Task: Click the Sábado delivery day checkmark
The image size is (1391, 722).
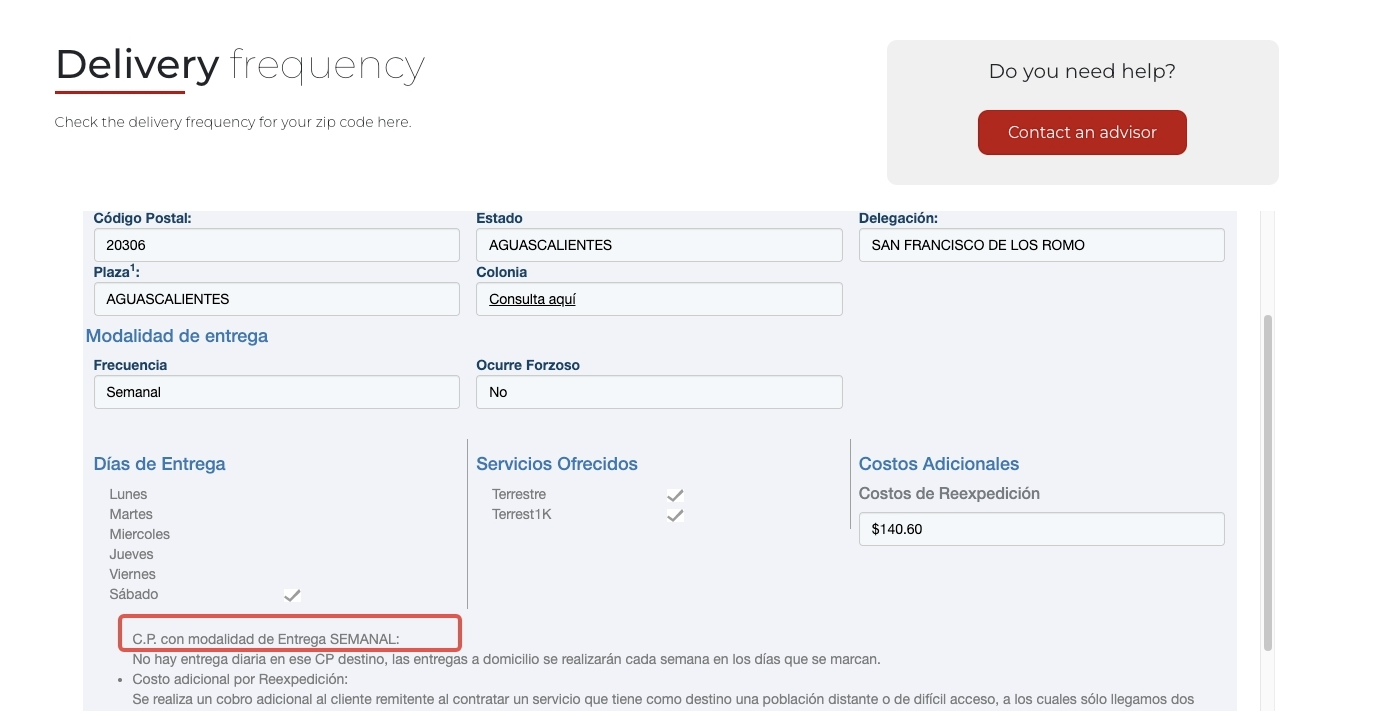Action: 292,595
